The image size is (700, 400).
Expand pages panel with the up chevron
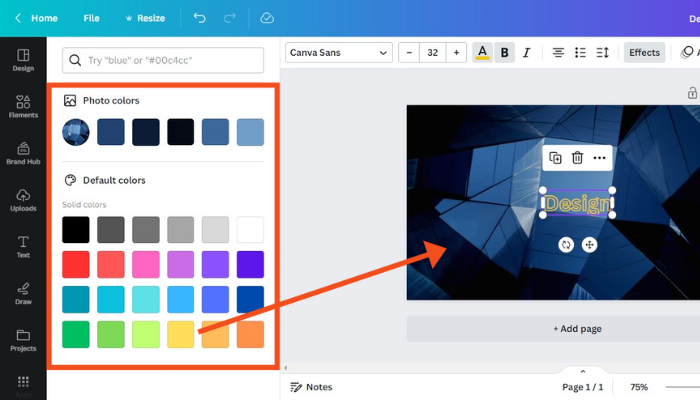(x=583, y=371)
